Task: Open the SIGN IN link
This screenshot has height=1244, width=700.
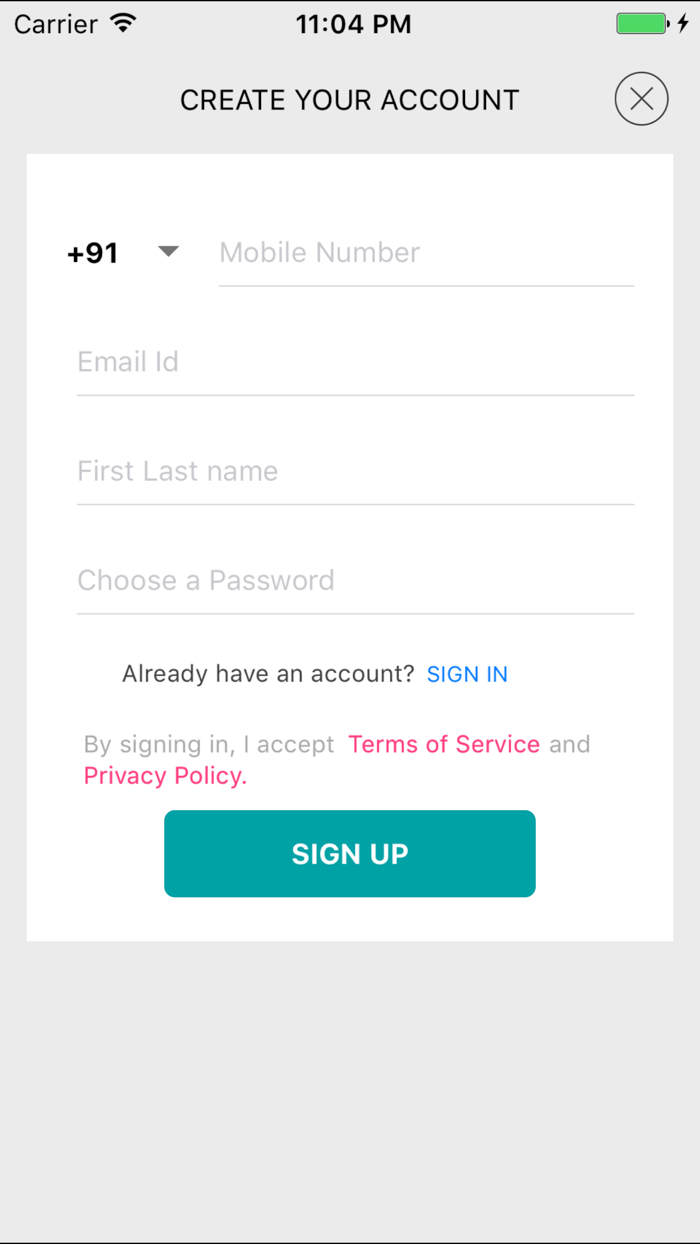Action: tap(467, 674)
